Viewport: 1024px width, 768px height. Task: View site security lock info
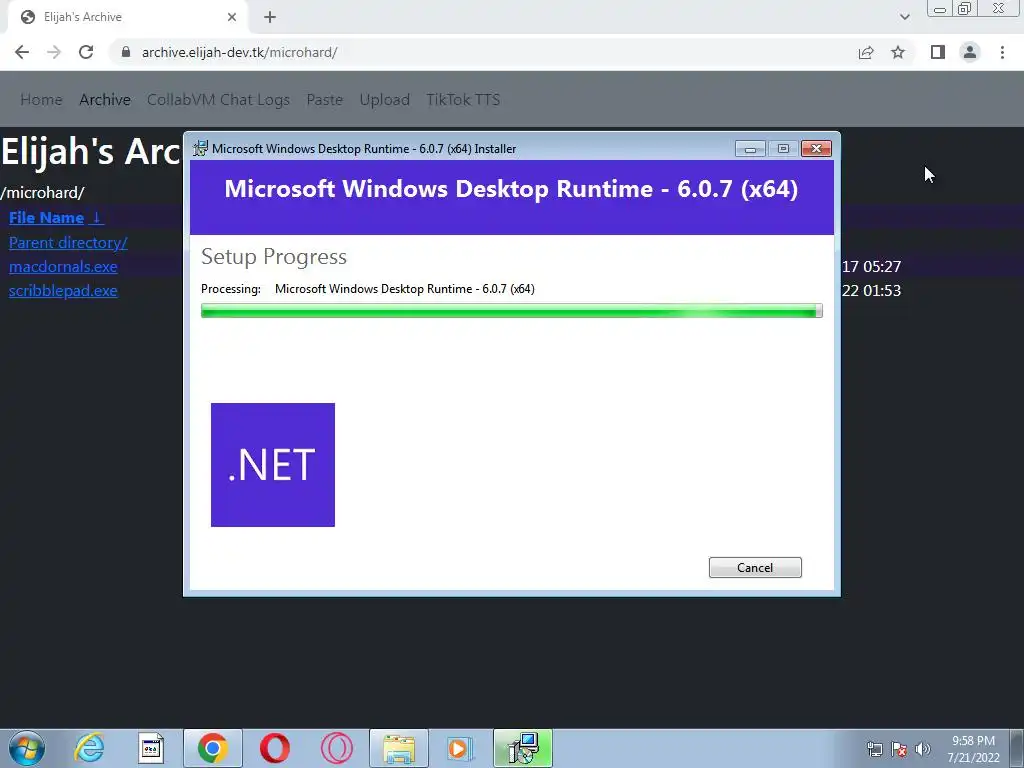[x=126, y=52]
